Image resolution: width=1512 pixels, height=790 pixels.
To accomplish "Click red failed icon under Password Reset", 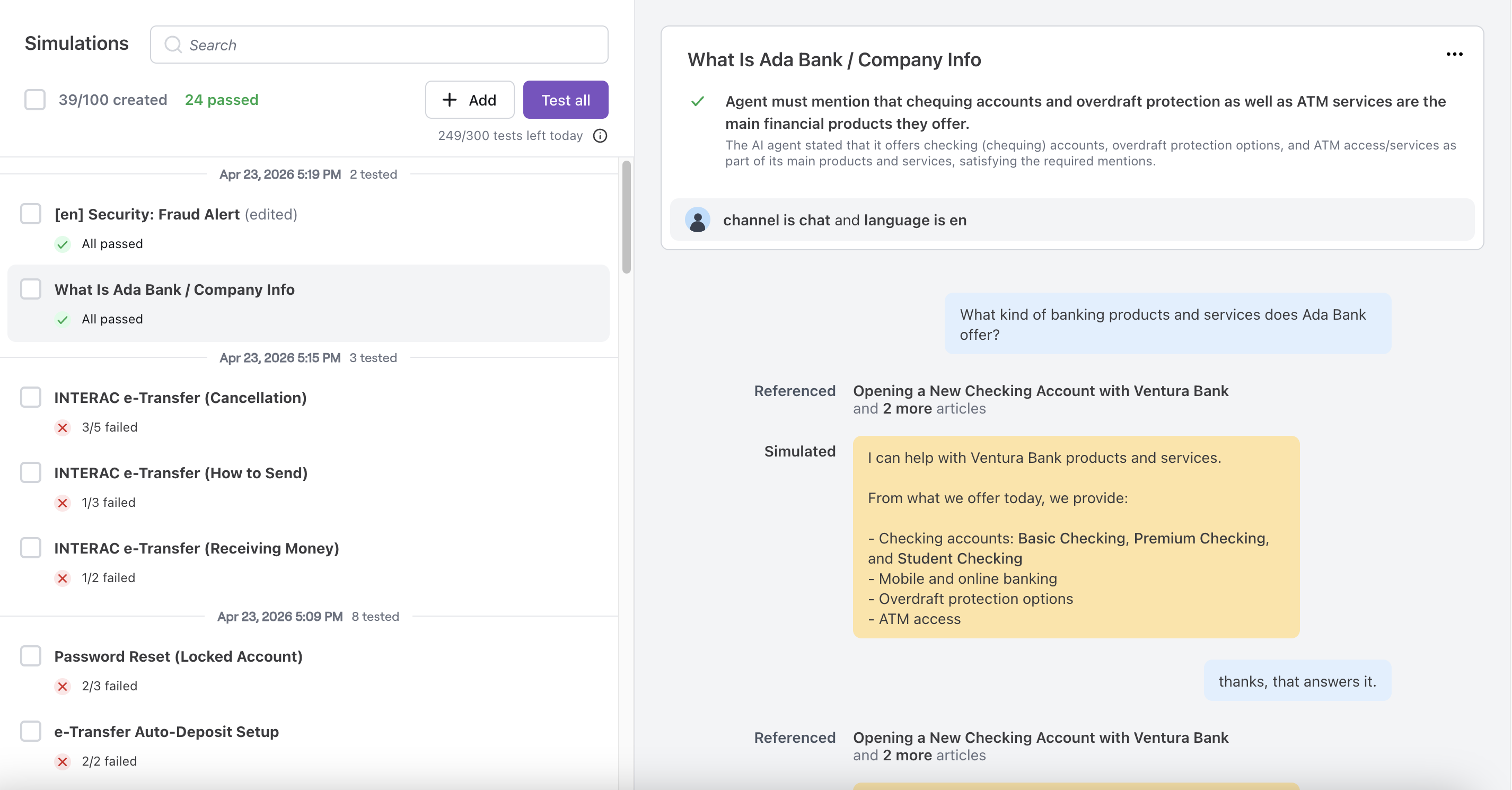I will (x=62, y=686).
